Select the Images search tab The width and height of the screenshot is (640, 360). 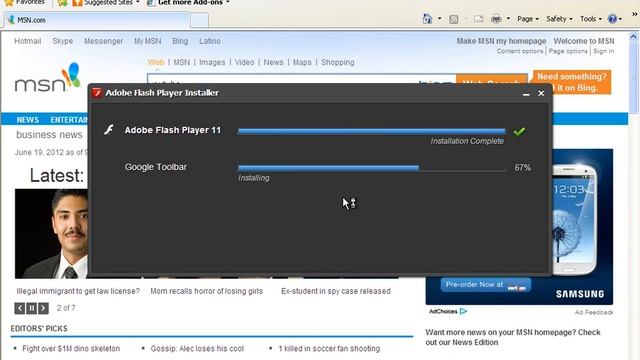[x=212, y=62]
